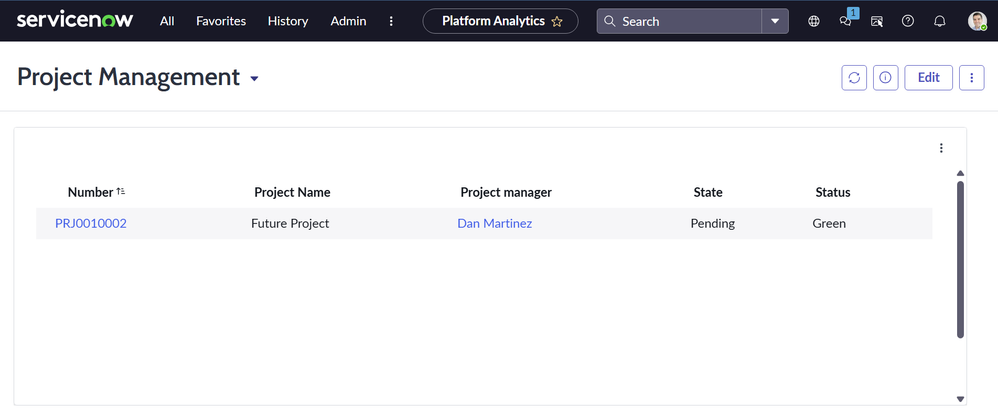The height and width of the screenshot is (414, 998).
Task: Expand the search scope dropdown arrow
Action: tap(775, 21)
